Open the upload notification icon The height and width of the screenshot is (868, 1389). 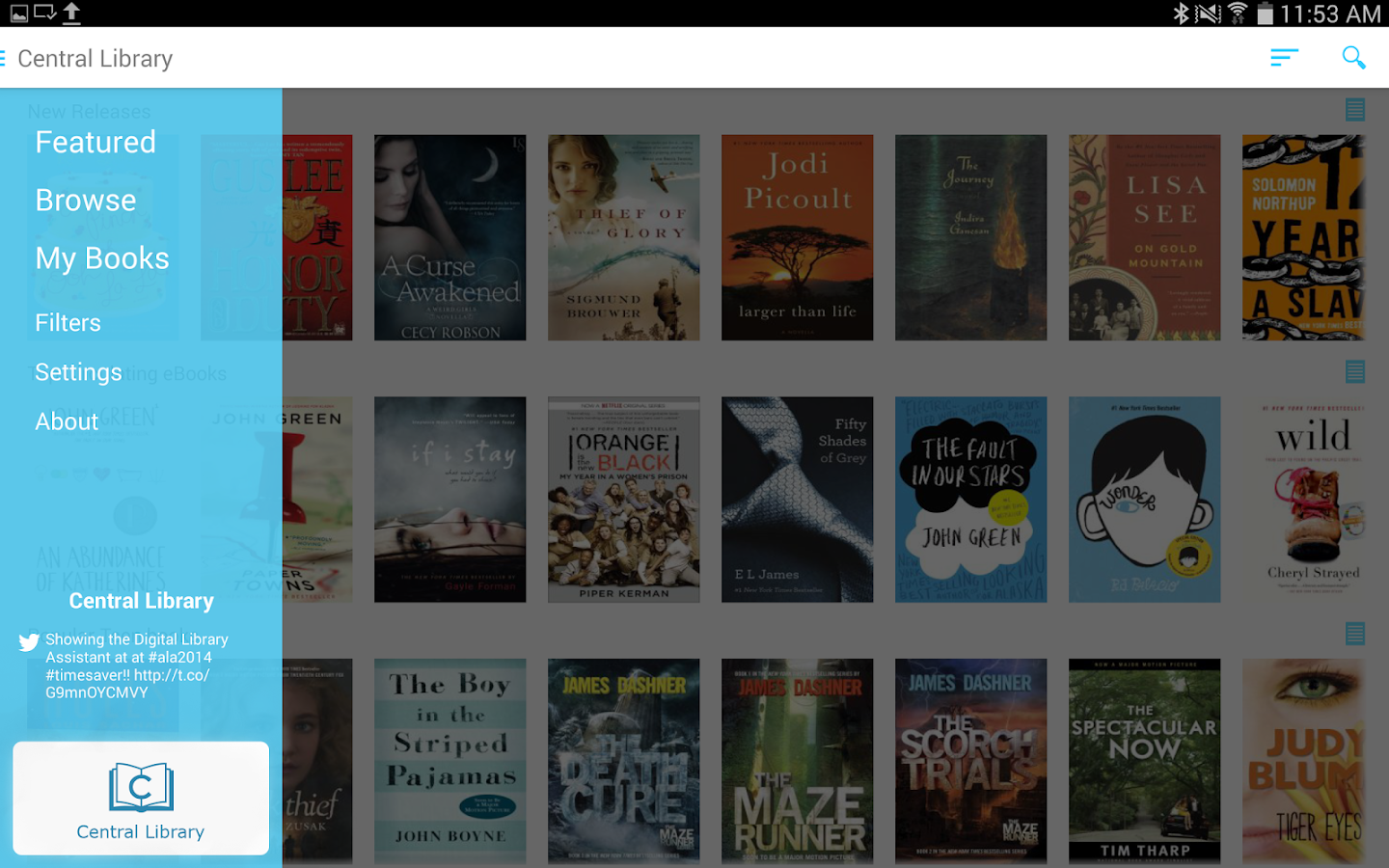coord(71,14)
